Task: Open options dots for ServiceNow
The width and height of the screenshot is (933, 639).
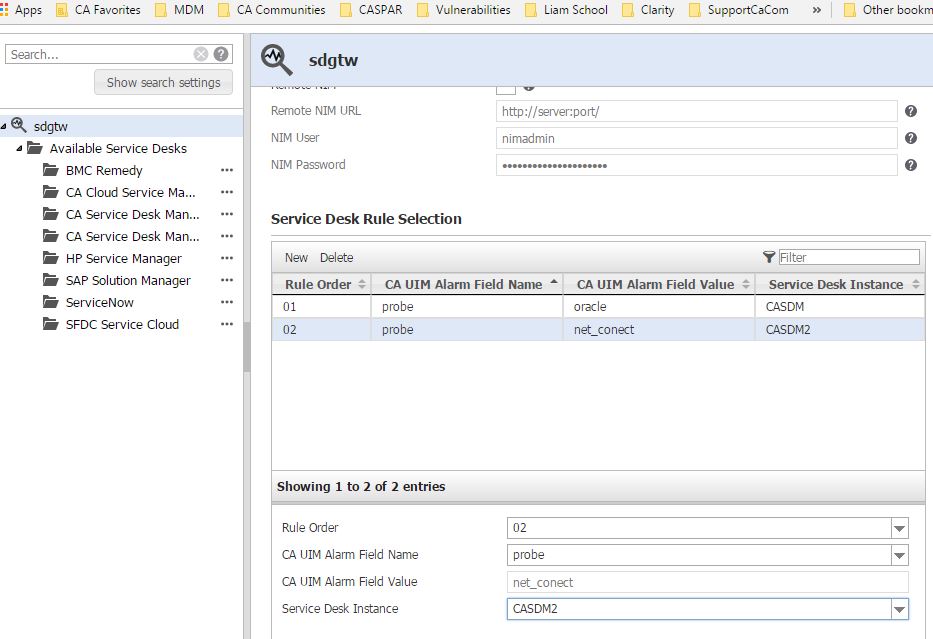Action: [x=227, y=302]
